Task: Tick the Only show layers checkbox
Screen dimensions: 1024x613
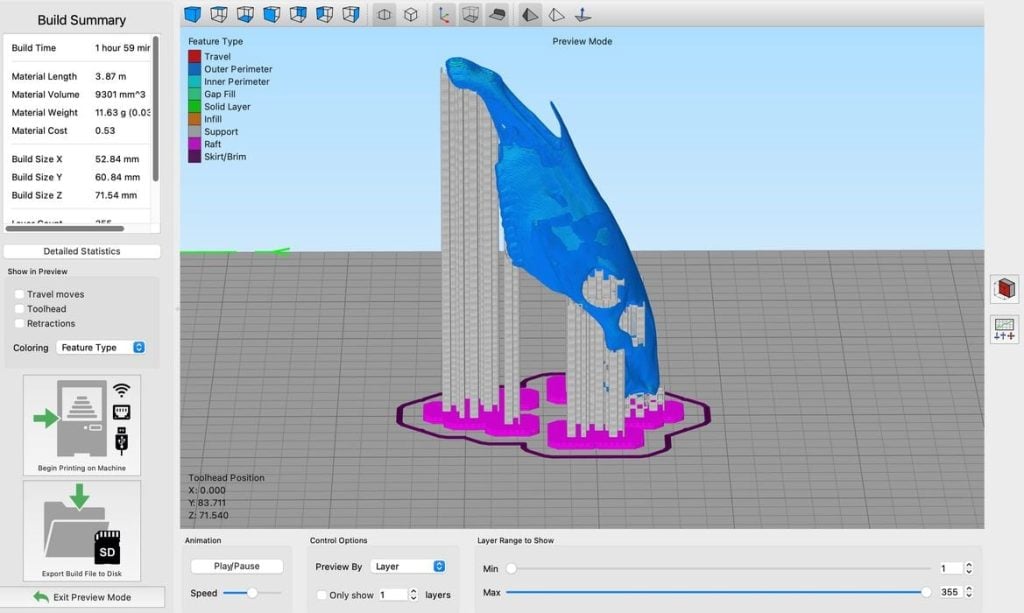Action: (x=321, y=595)
